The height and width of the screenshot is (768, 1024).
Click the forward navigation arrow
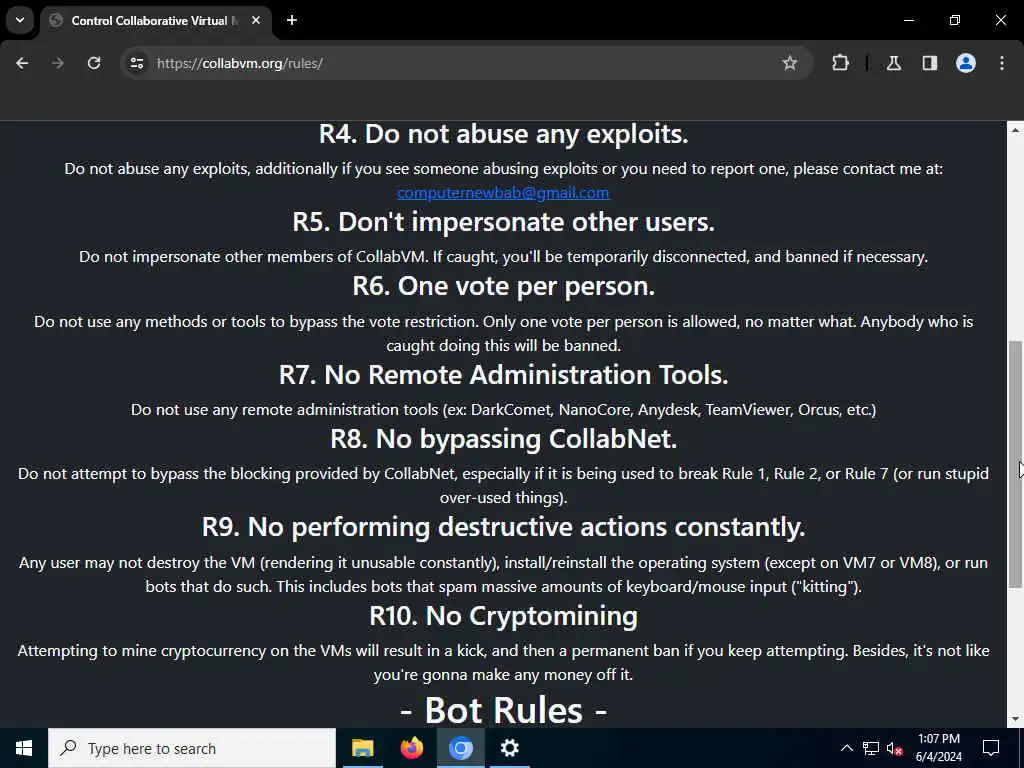click(58, 63)
